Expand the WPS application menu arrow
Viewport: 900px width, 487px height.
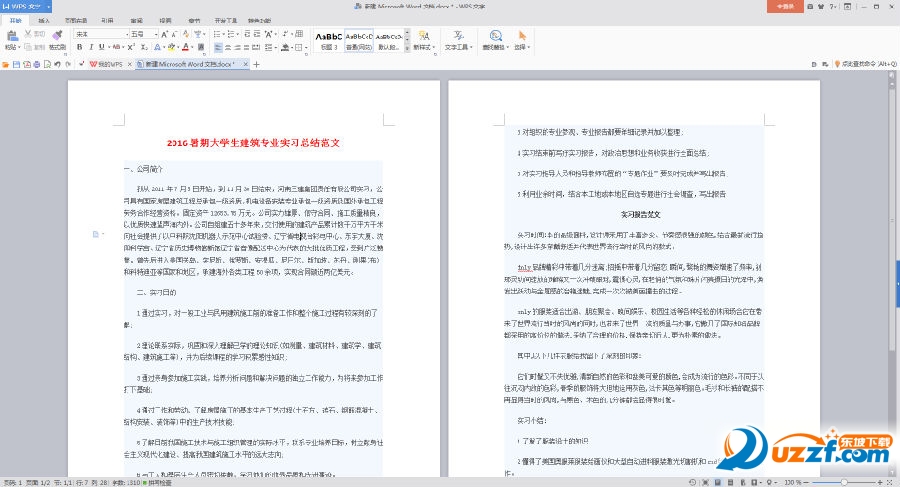pyautogui.click(x=49, y=6)
